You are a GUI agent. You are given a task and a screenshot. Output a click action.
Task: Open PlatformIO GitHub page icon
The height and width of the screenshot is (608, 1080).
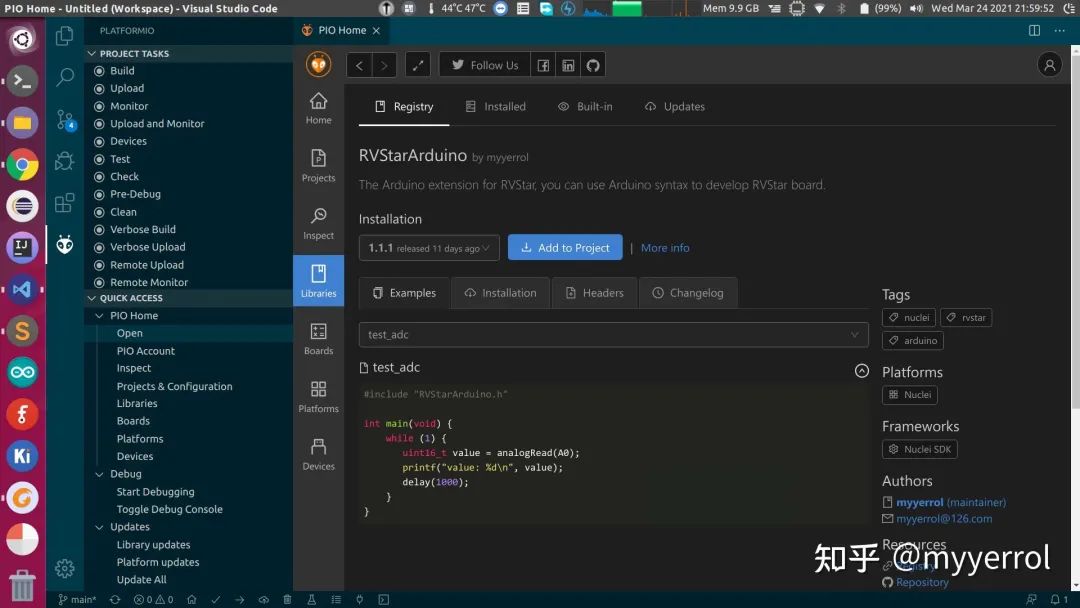(x=593, y=65)
